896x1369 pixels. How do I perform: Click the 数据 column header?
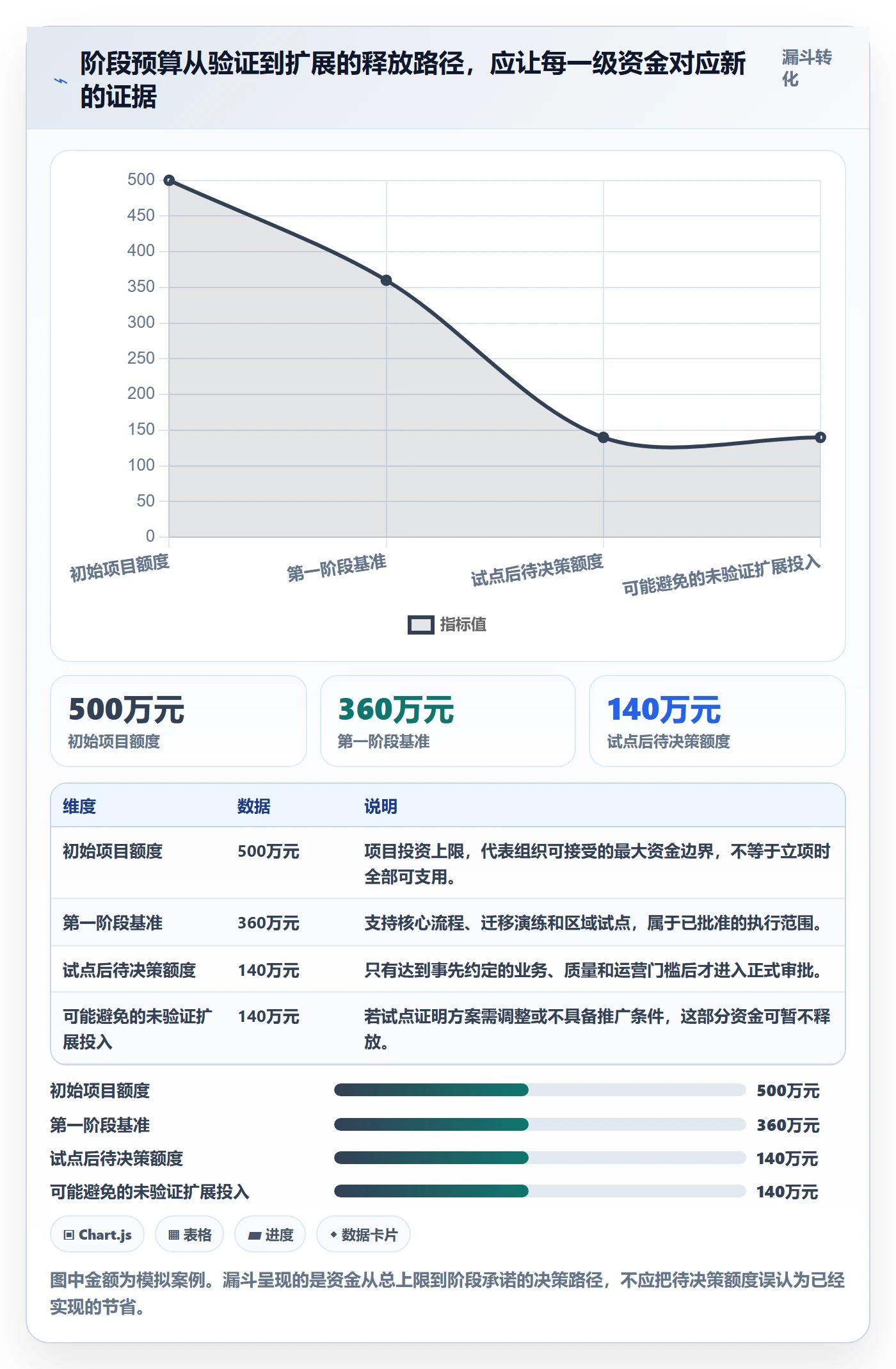(254, 806)
